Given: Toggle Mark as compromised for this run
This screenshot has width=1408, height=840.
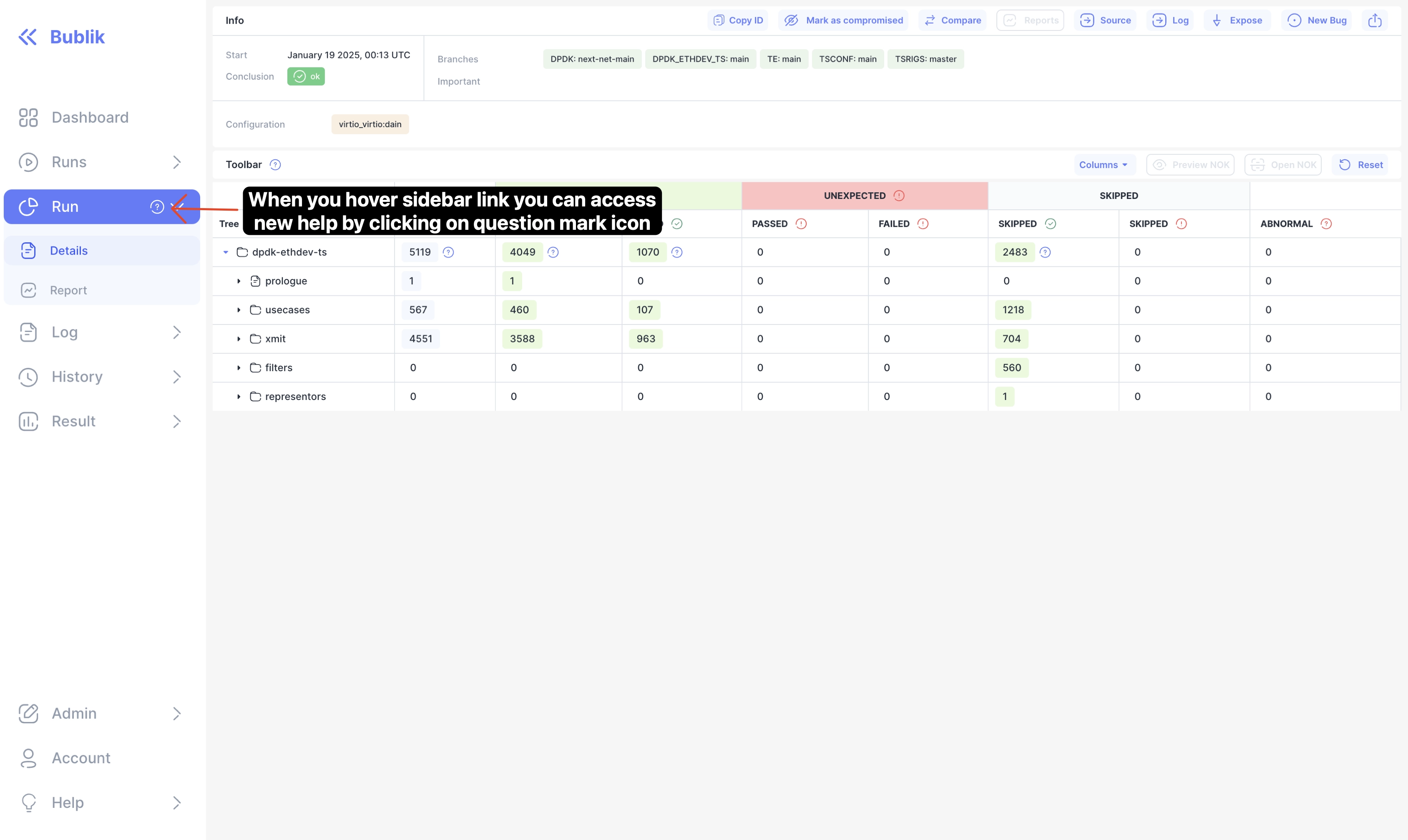Looking at the screenshot, I should (x=842, y=20).
